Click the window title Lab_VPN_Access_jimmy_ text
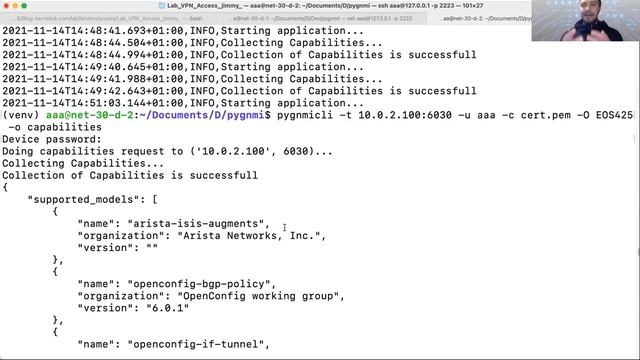This screenshot has width=640, height=360. (x=205, y=6)
